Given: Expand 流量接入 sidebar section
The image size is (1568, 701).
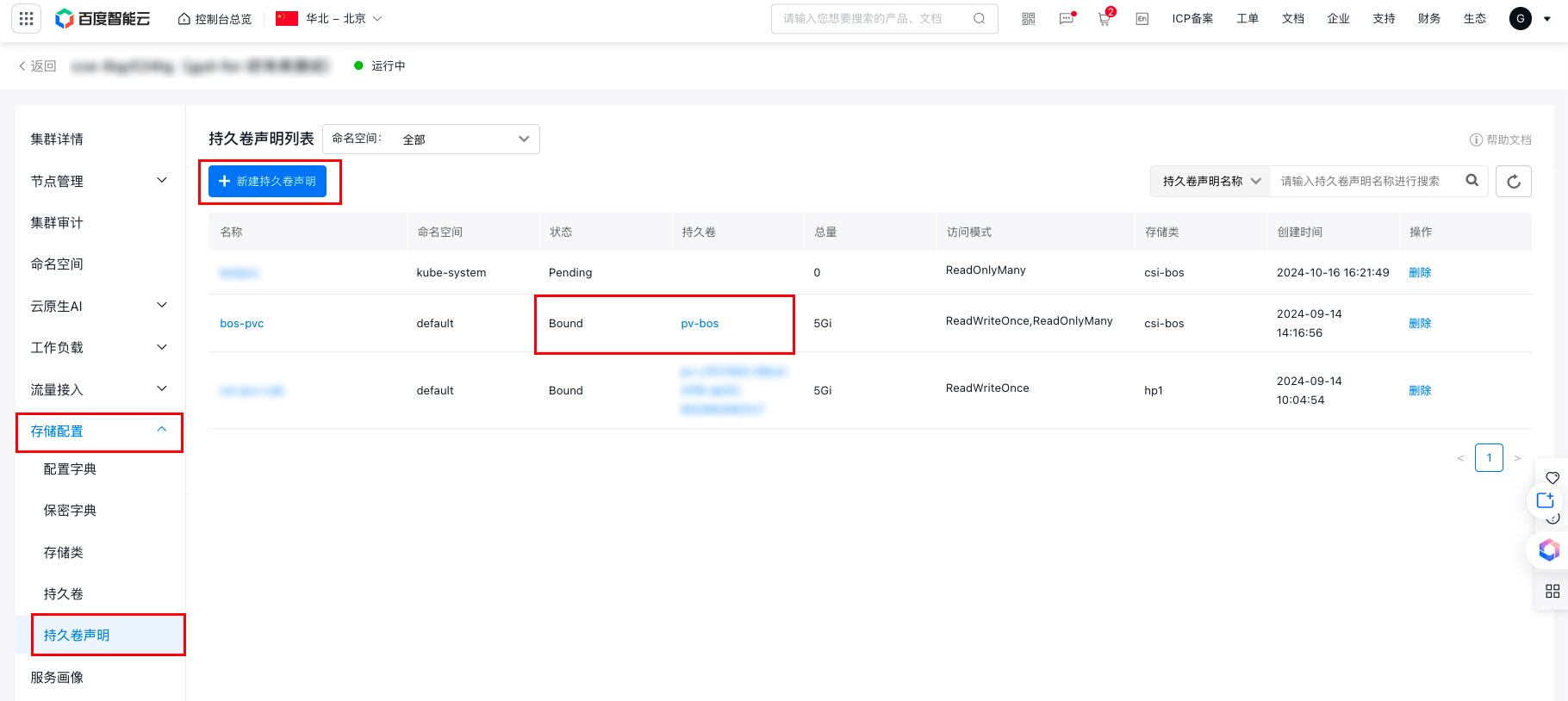Looking at the screenshot, I should click(x=100, y=389).
